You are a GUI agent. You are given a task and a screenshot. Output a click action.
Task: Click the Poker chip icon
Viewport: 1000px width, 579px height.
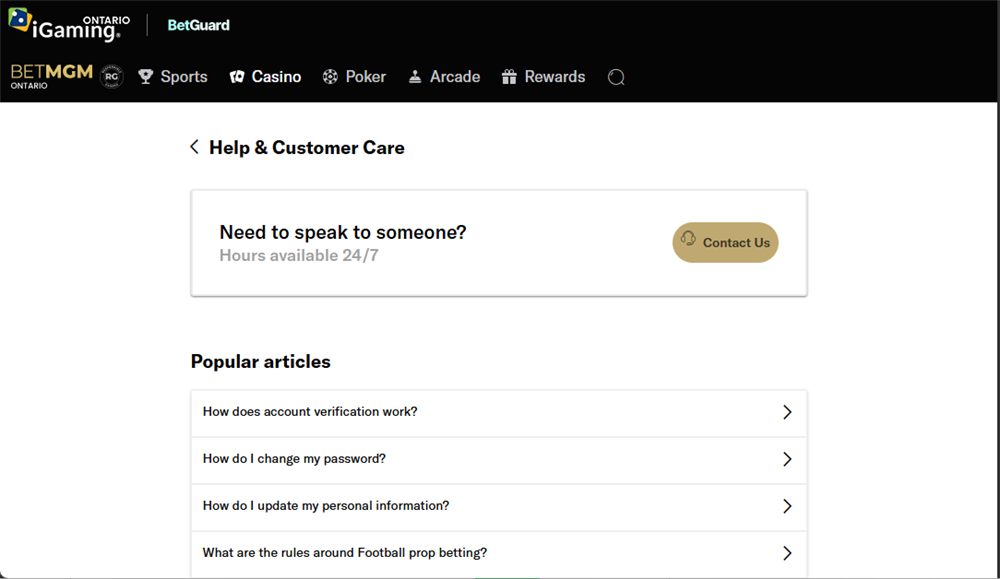[x=330, y=77]
